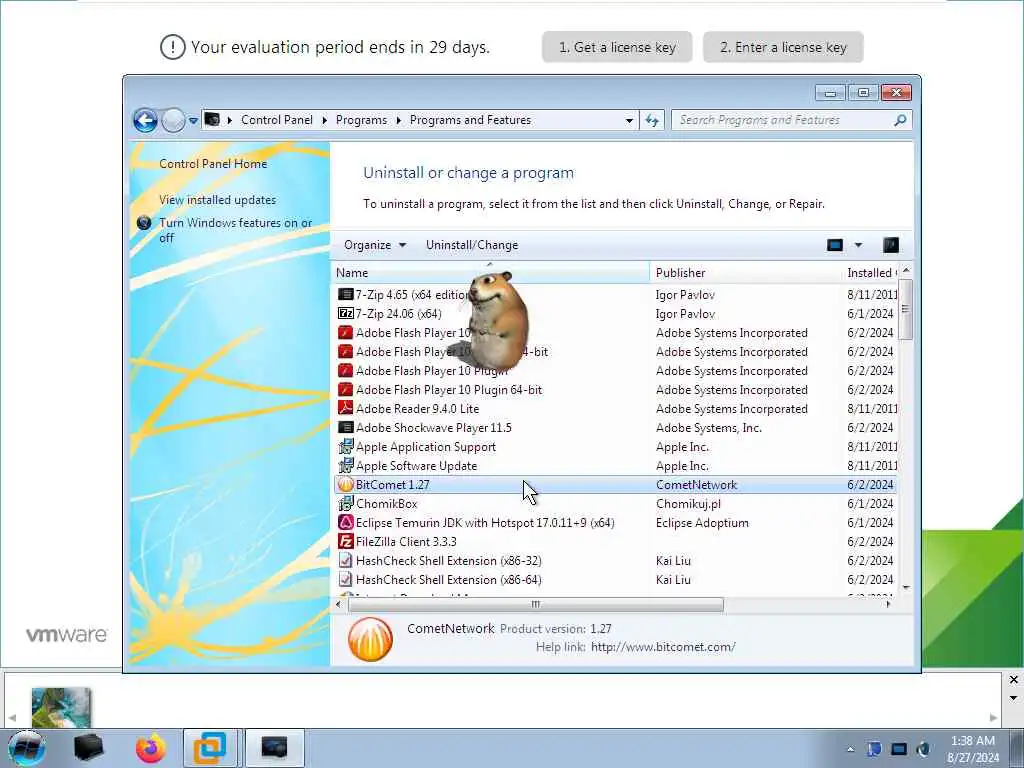This screenshot has width=1024, height=768.
Task: Click the ChomikBox program icon
Action: (x=345, y=504)
